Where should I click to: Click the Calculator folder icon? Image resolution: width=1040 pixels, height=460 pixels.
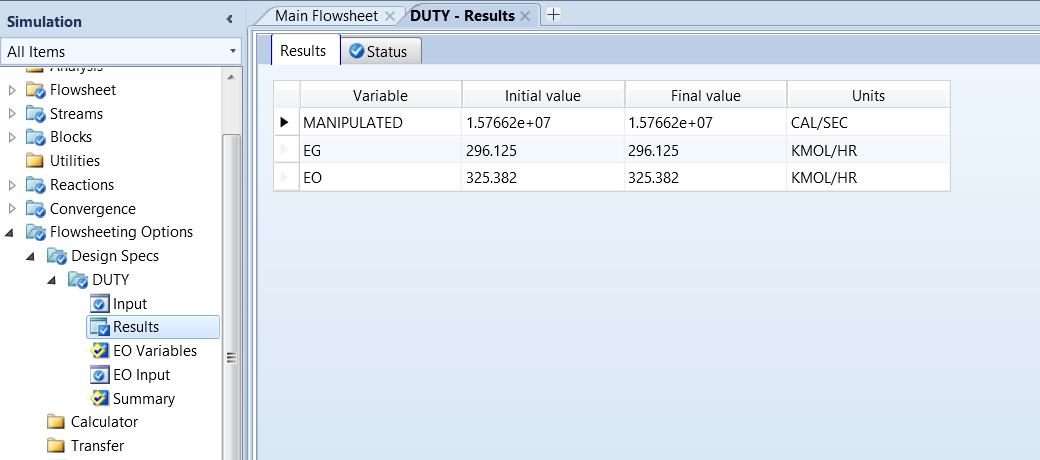coord(57,422)
